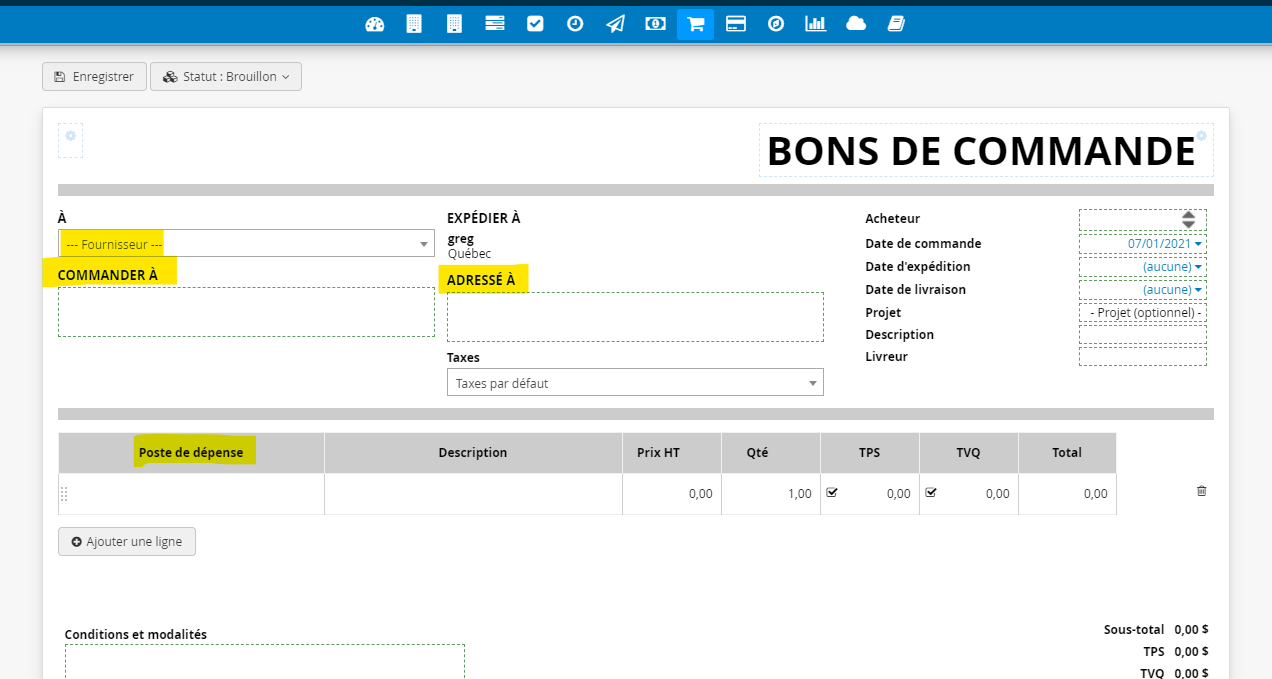Image resolution: width=1272 pixels, height=679 pixels.
Task: Click the trash icon to delete the line
Action: coord(1201,491)
